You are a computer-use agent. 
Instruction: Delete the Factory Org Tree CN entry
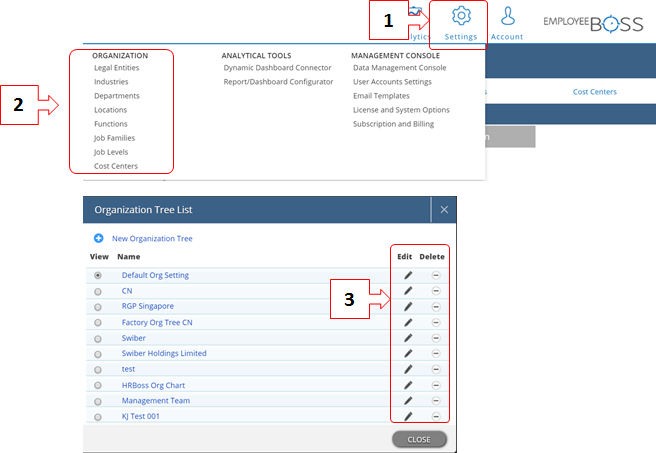pyautogui.click(x=436, y=322)
